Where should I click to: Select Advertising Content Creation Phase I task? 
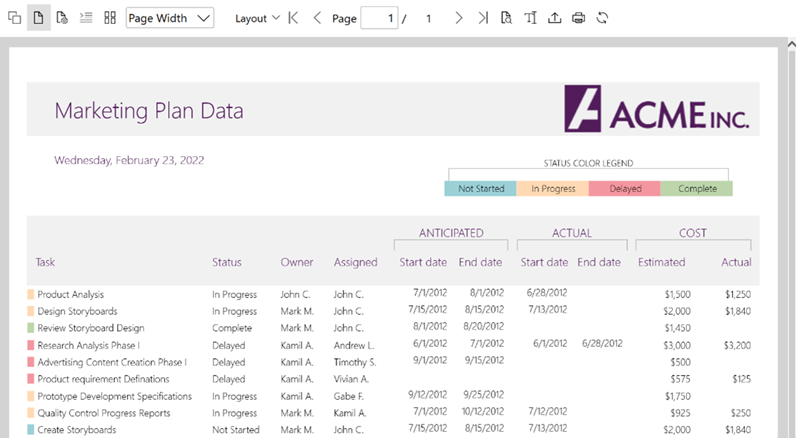click(x=112, y=362)
